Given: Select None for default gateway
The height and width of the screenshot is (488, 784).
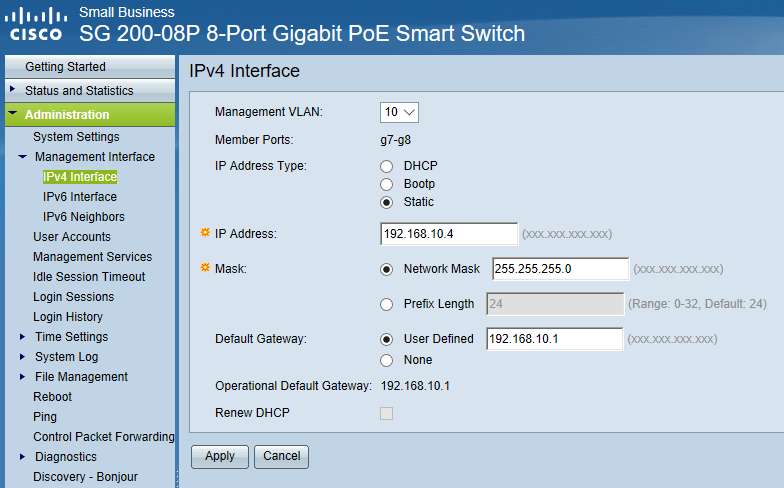Looking at the screenshot, I should [386, 360].
